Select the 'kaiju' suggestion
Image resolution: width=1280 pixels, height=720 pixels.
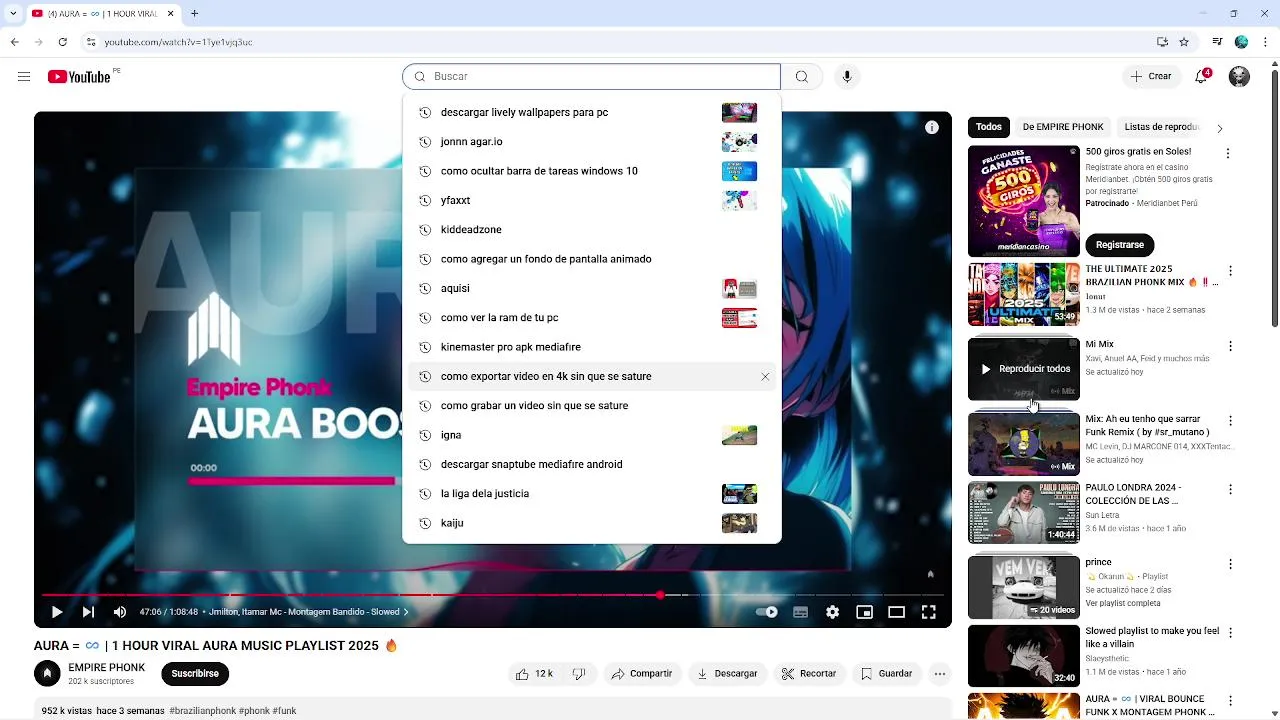591,523
